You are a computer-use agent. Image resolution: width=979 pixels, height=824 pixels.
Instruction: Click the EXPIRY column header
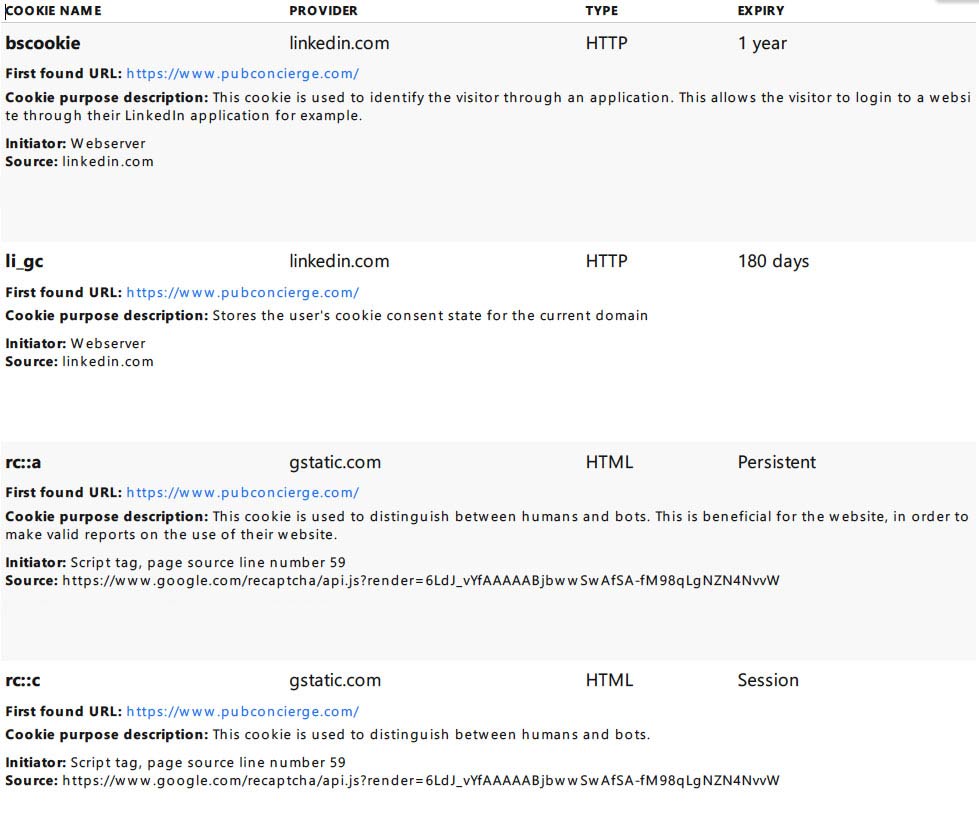click(761, 11)
